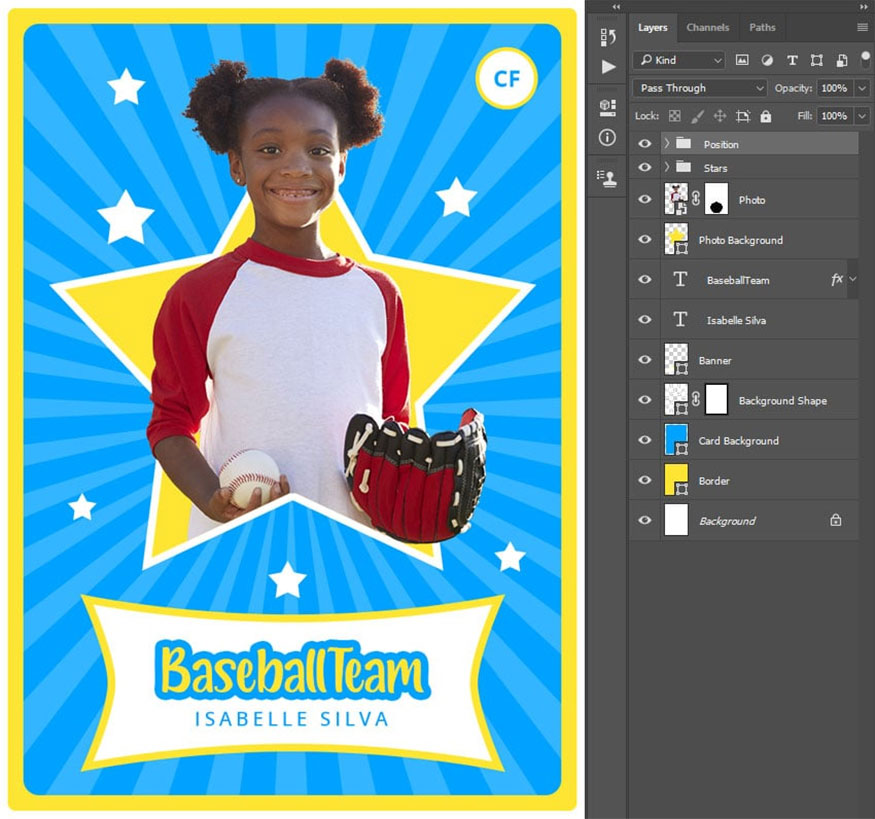Viewport: 875px width, 819px height.
Task: Toggle visibility of the Banner layer
Action: 645,360
